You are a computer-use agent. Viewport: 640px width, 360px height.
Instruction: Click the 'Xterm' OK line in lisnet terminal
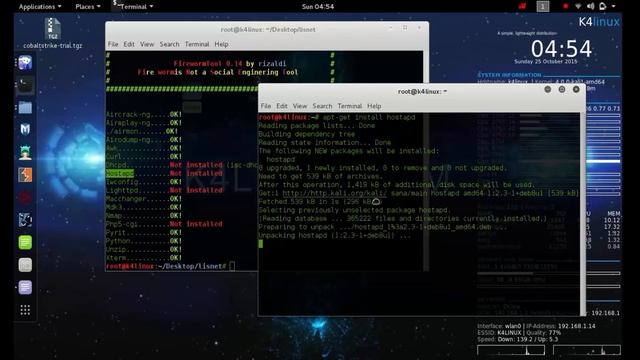144,258
